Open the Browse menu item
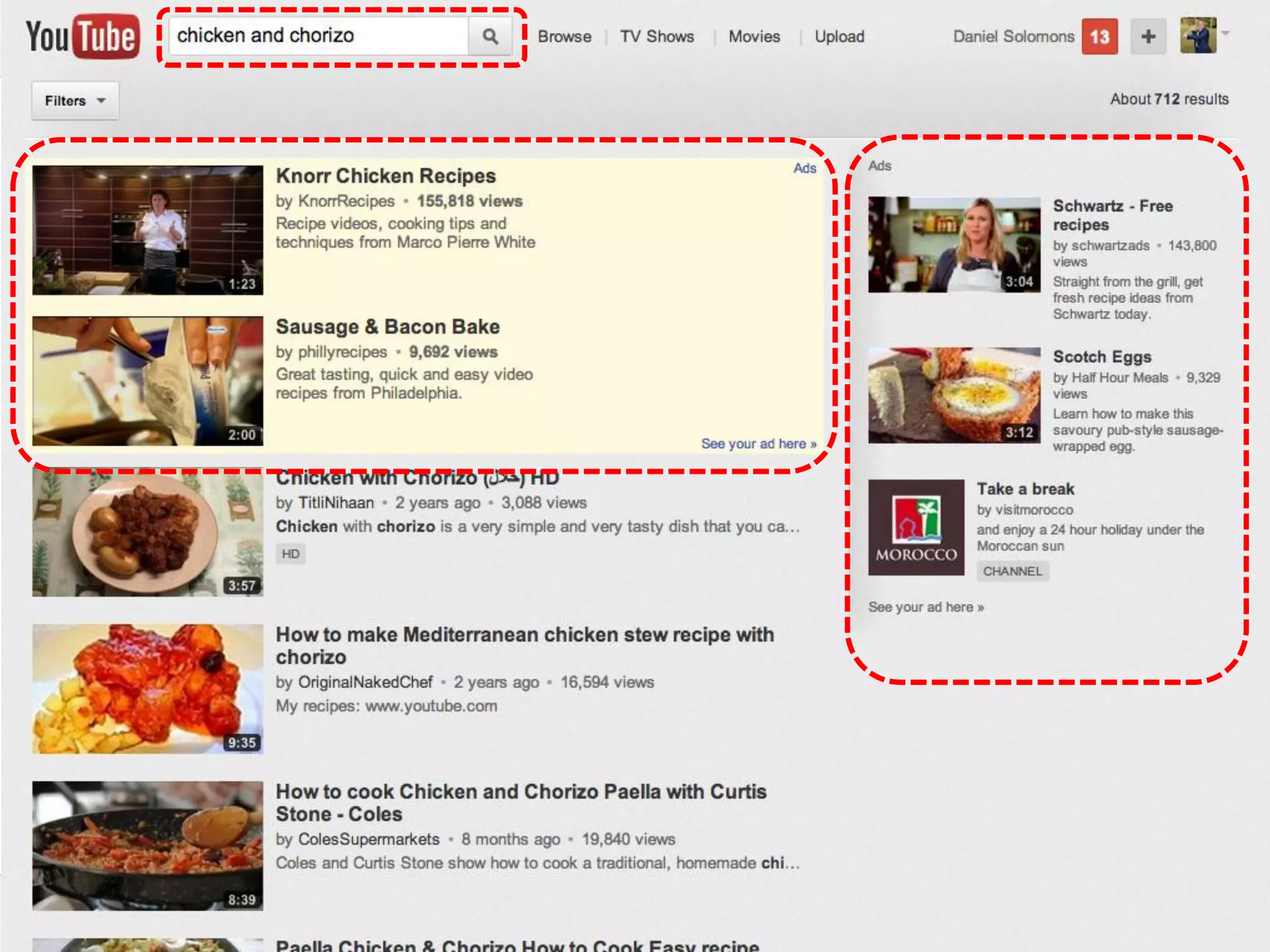 click(564, 37)
